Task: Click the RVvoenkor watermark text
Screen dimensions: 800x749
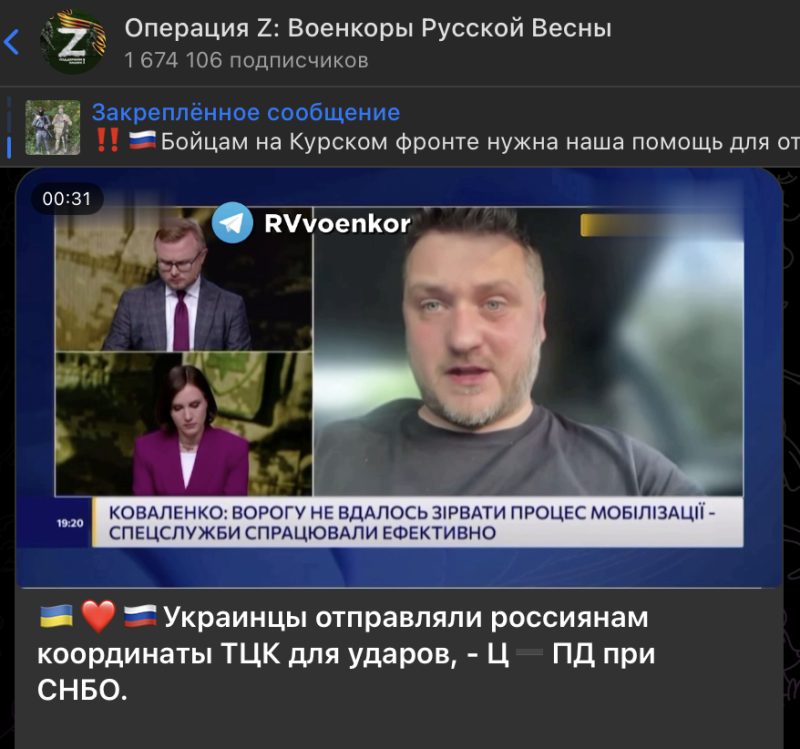Action: click(x=337, y=223)
